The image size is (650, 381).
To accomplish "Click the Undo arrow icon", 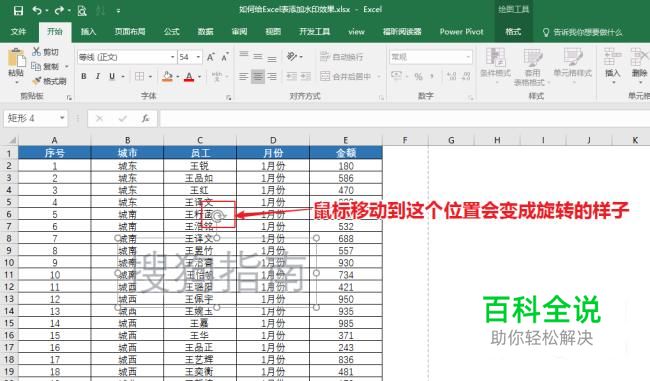I will 37,10.
